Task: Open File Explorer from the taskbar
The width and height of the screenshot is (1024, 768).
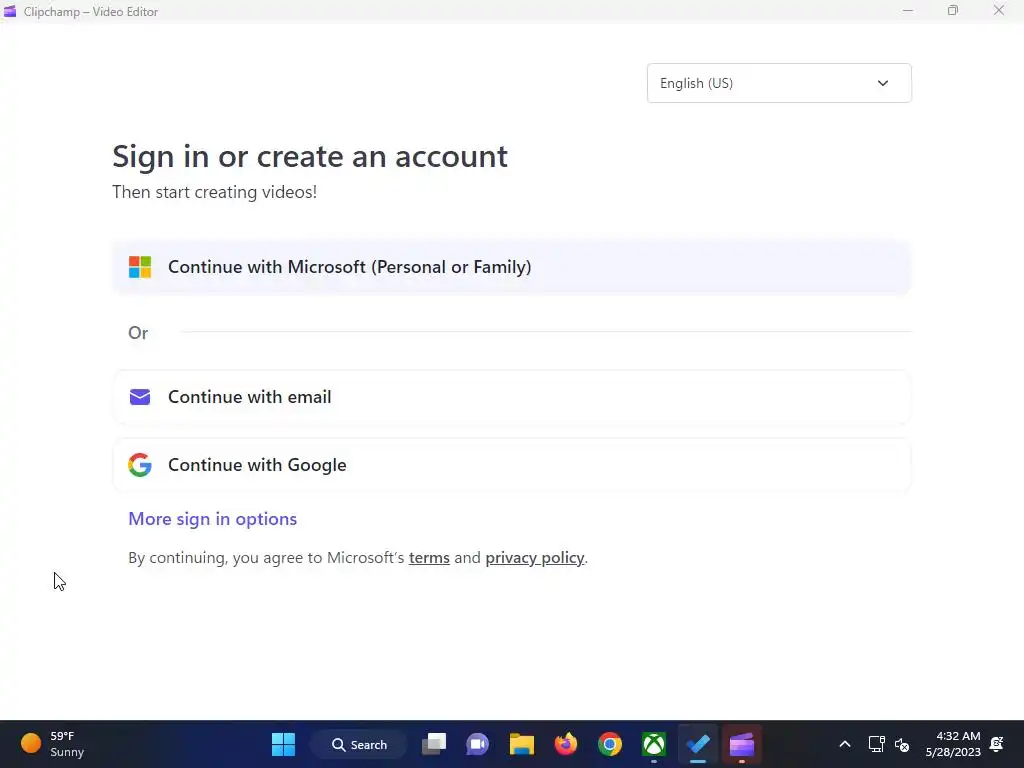Action: 522,744
